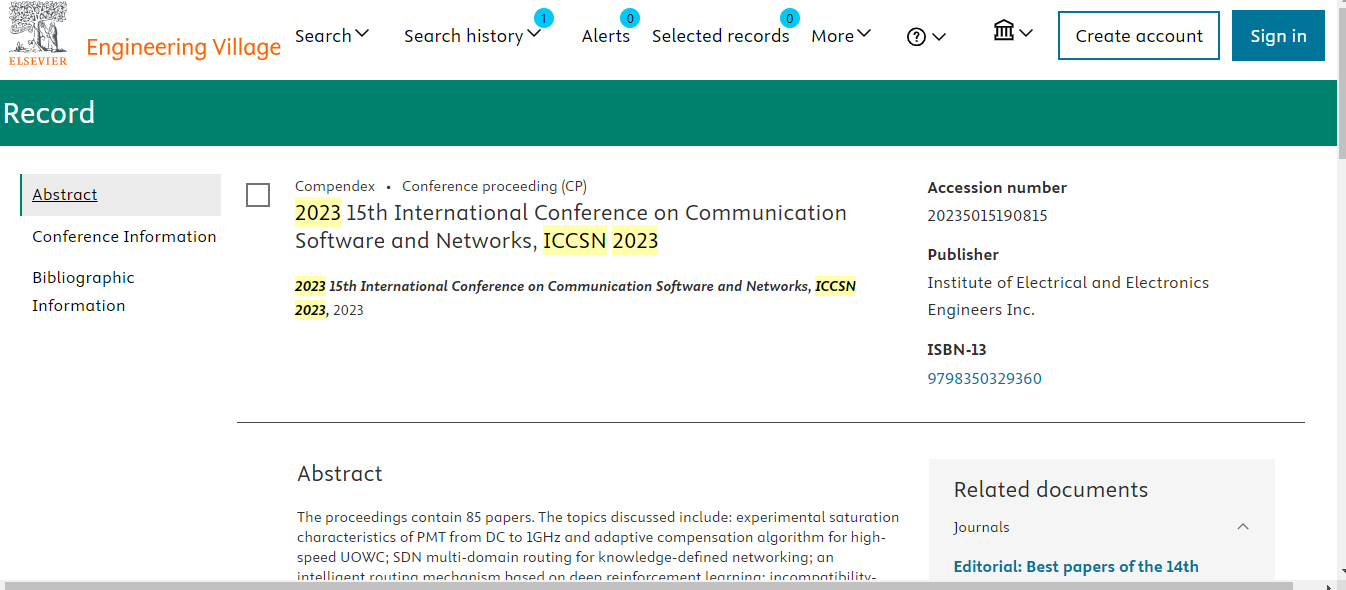
Task: Click the Accession number label
Action: [x=997, y=187]
